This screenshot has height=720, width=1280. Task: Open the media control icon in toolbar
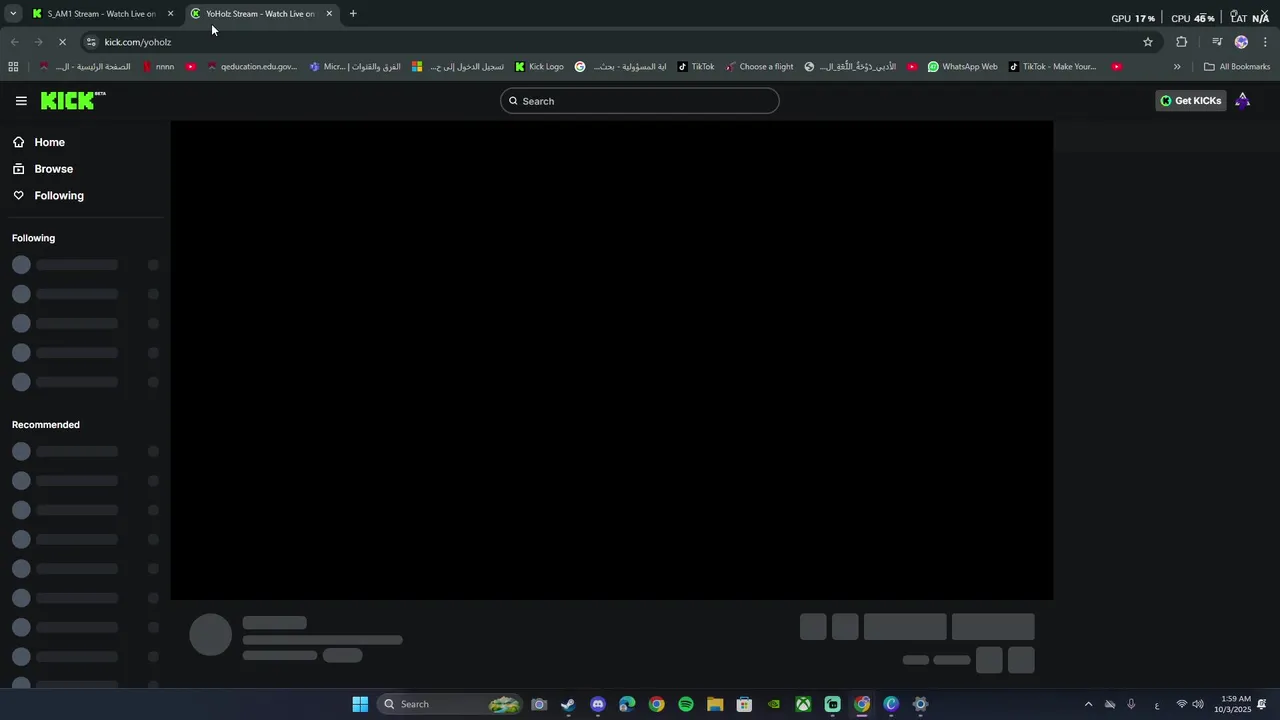tap(1217, 42)
